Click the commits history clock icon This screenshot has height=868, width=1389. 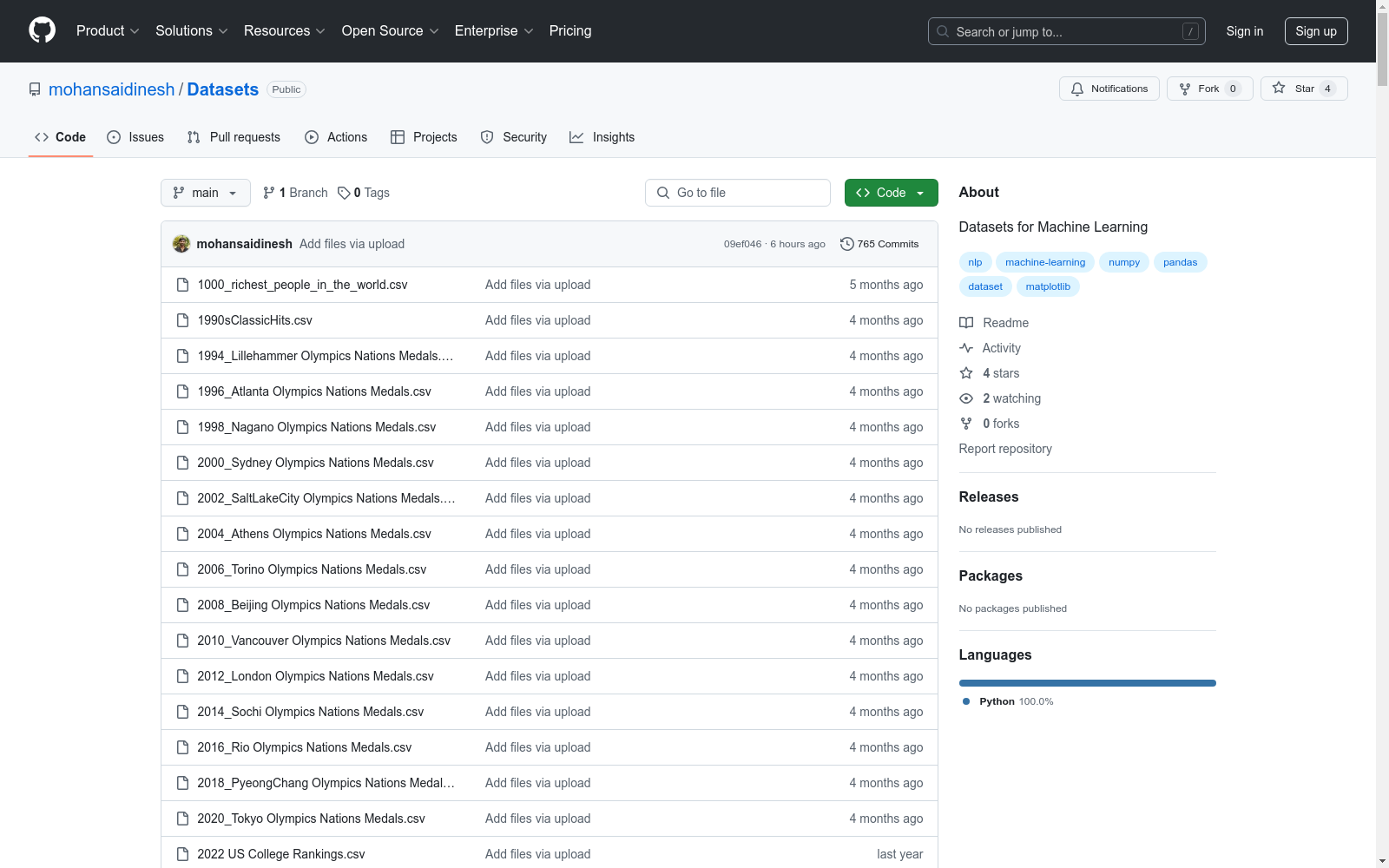click(847, 244)
